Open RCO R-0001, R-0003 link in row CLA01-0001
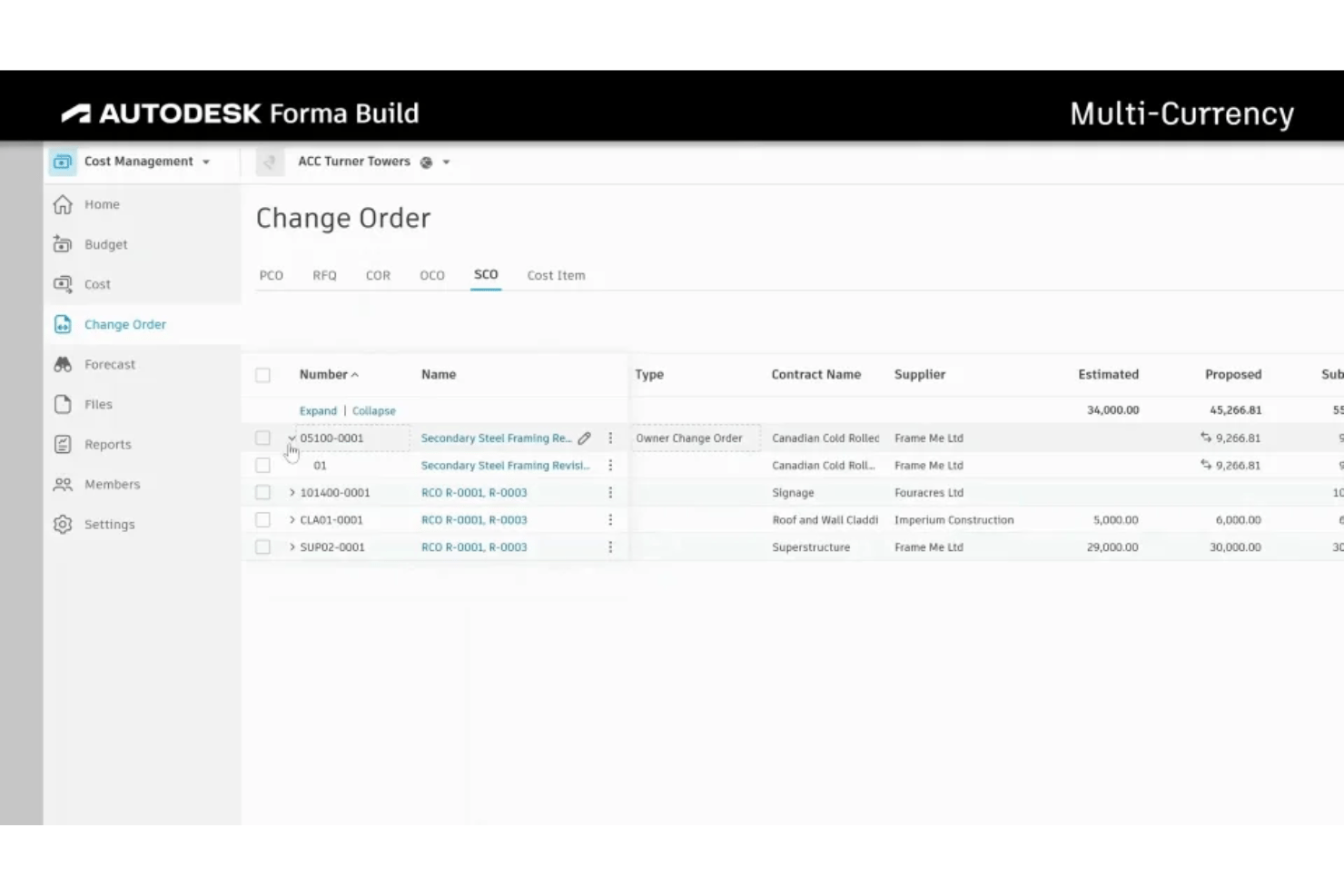Image resolution: width=1344 pixels, height=896 pixels. pos(474,519)
